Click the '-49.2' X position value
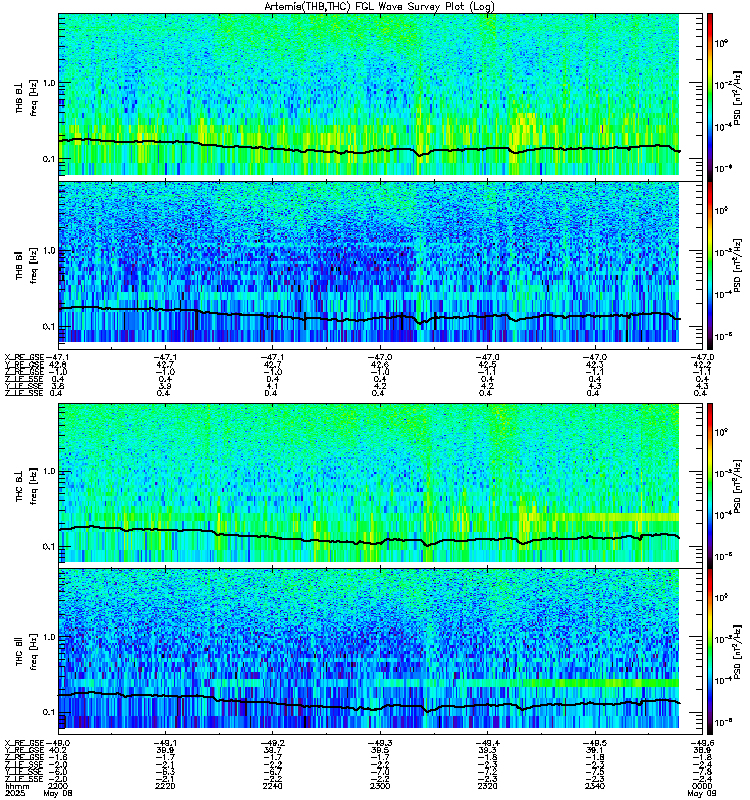The width and height of the screenshot is (750, 800). (272, 743)
